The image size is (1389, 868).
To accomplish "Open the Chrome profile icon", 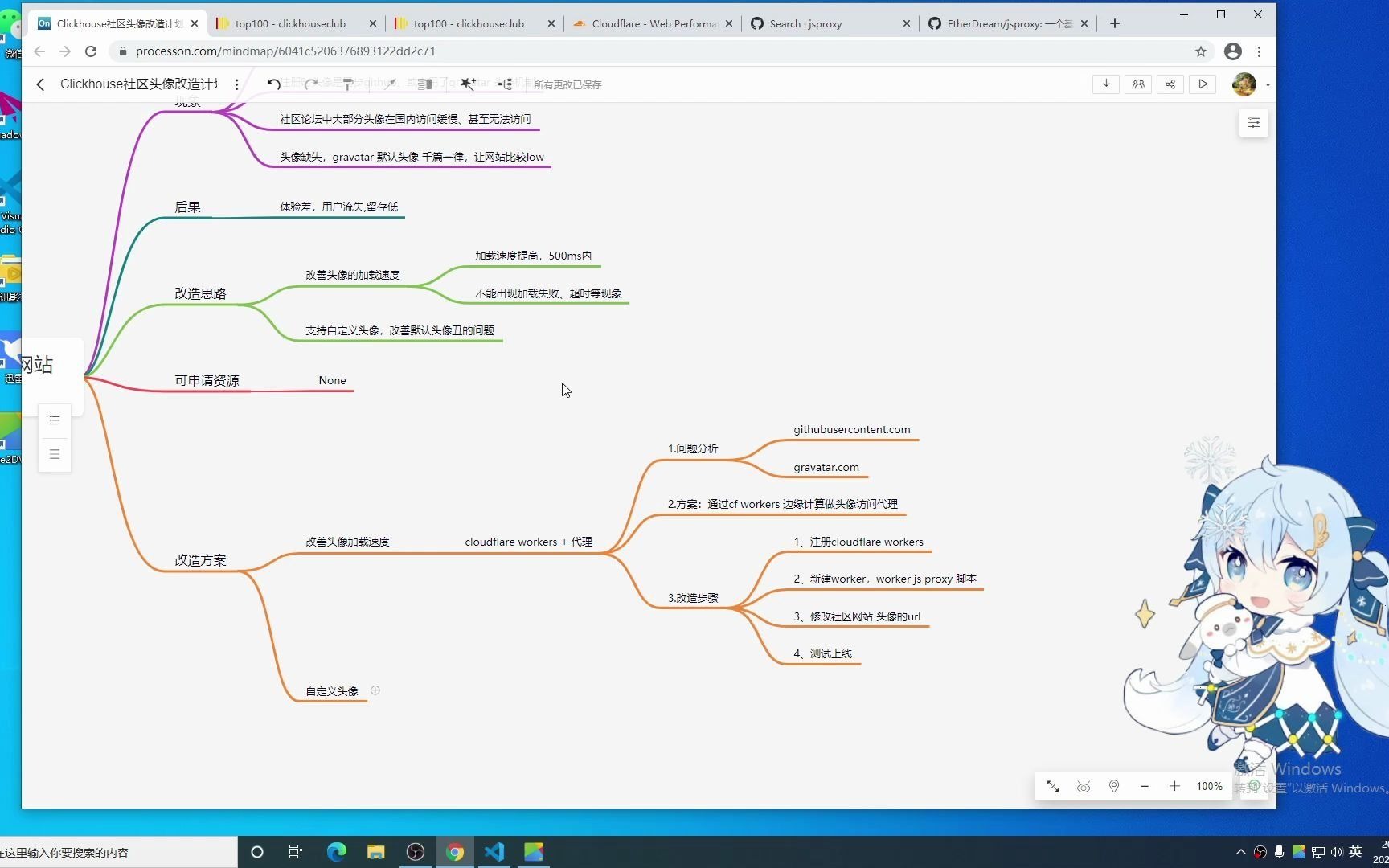I will pyautogui.click(x=1232, y=51).
